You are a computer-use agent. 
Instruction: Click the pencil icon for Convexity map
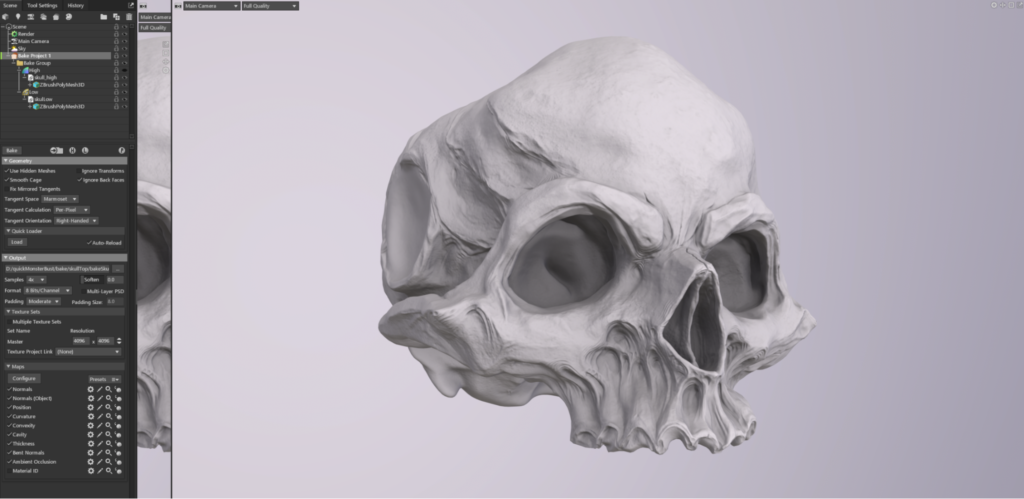point(100,426)
